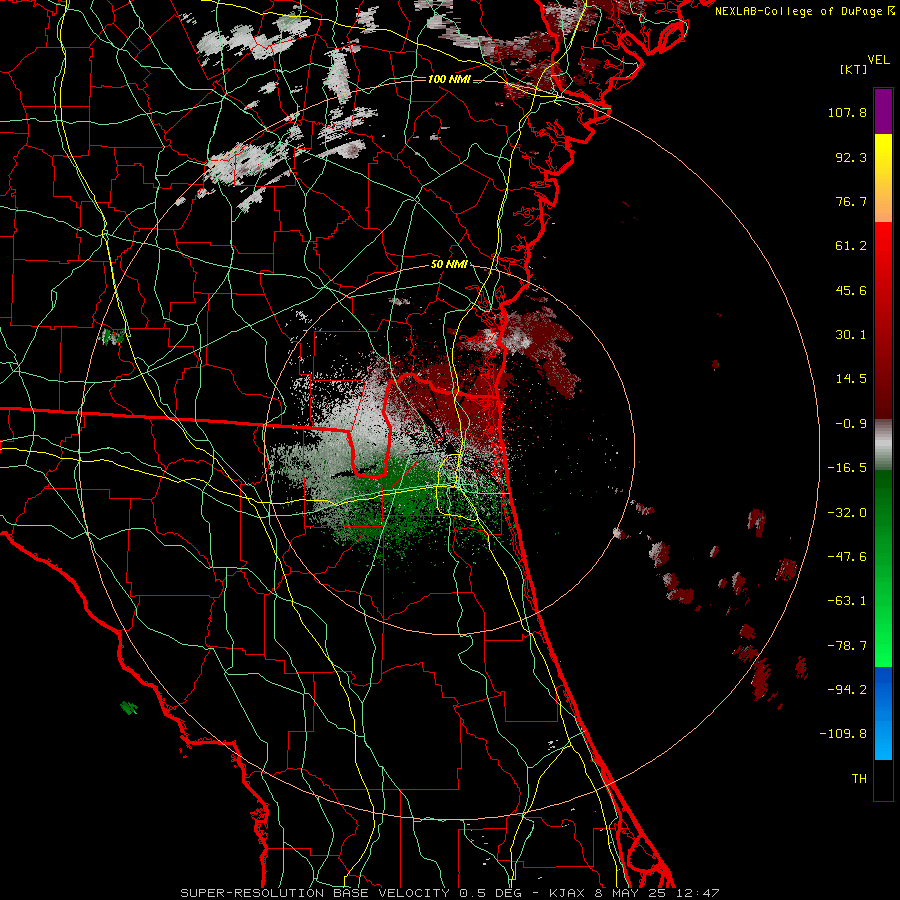The width and height of the screenshot is (900, 900).
Task: Select the 61.2 velocity scale value
Action: click(851, 246)
